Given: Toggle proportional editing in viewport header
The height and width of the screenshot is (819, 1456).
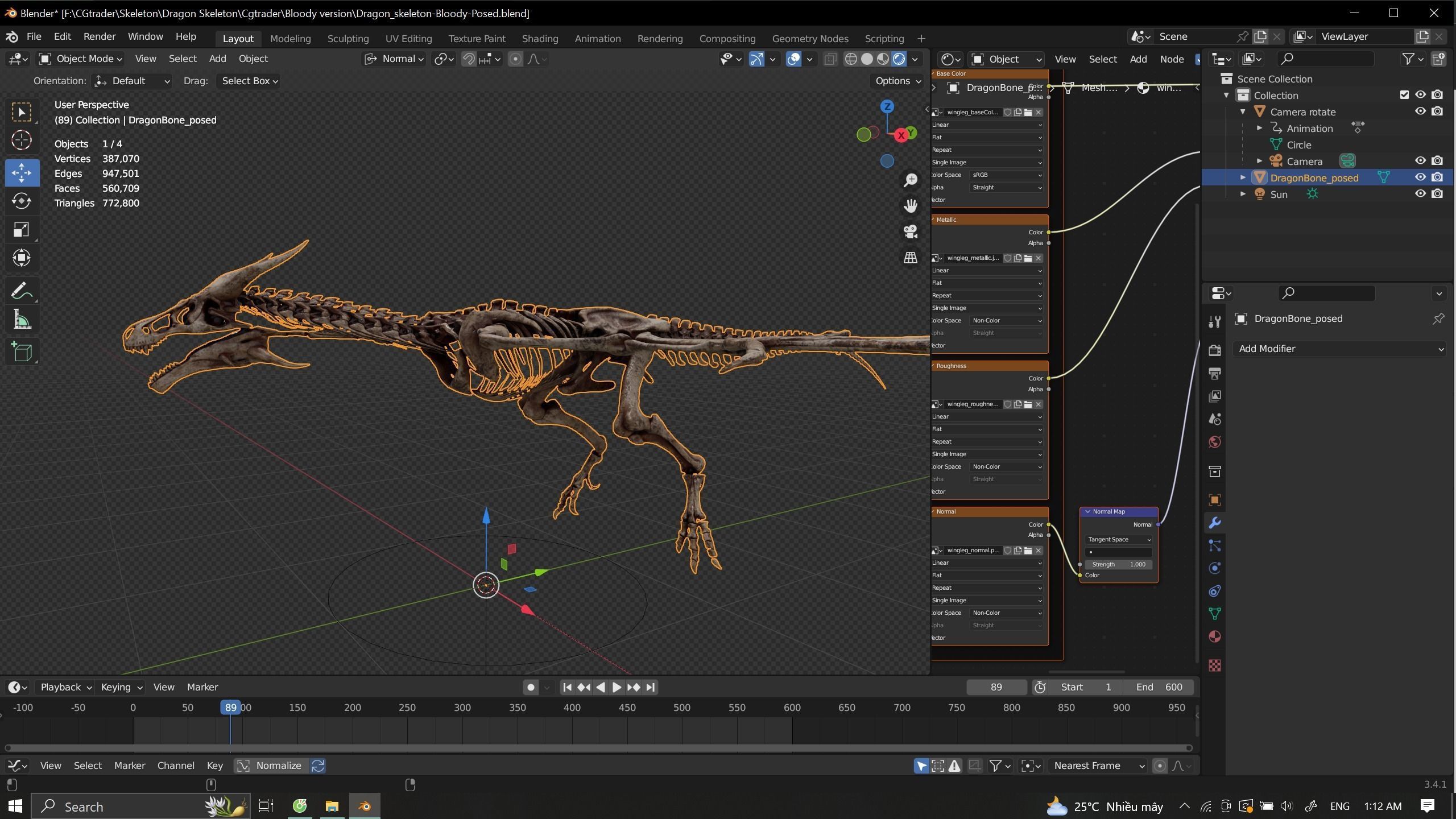Looking at the screenshot, I should 515,59.
